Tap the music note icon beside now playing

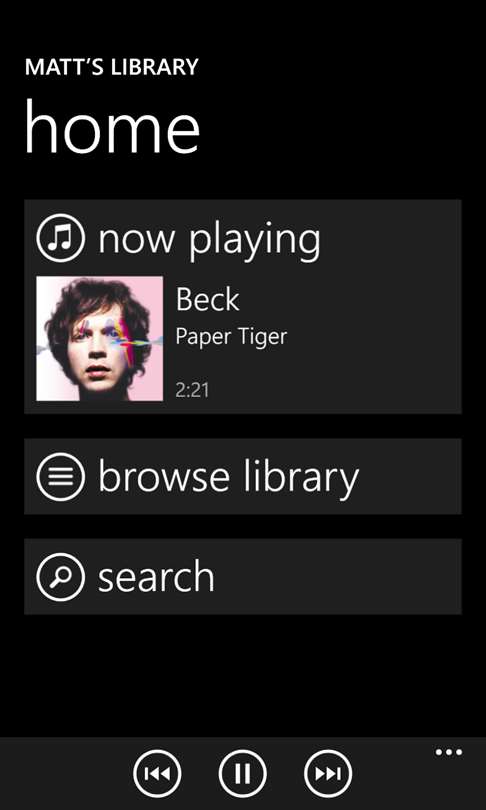(60, 238)
